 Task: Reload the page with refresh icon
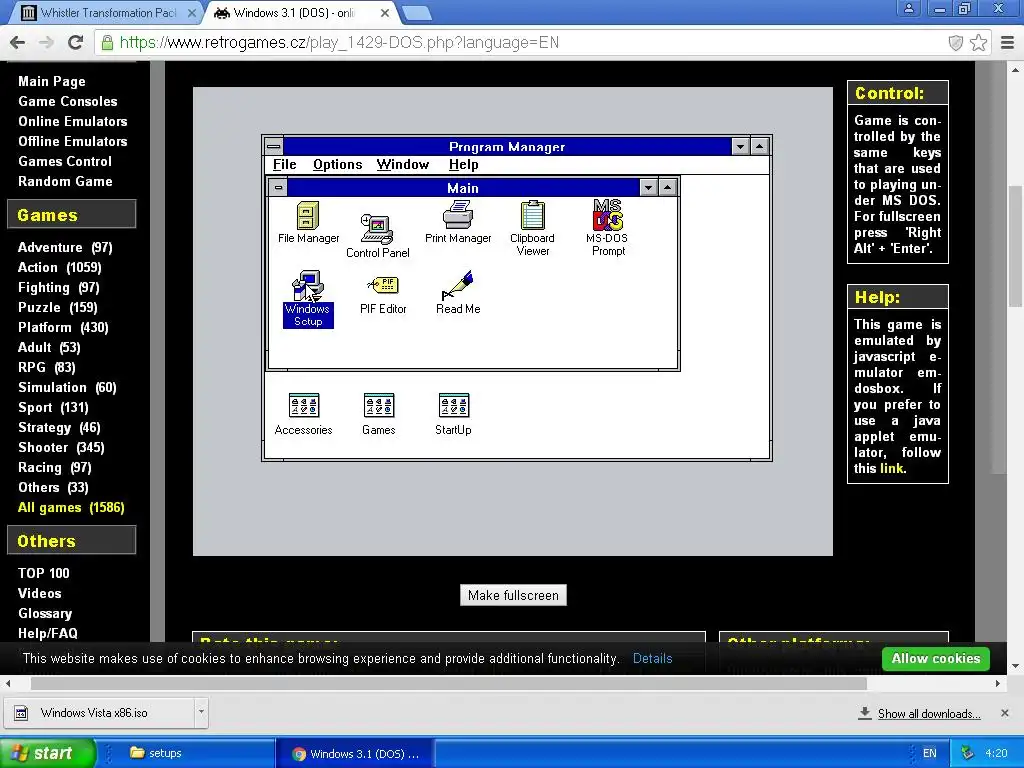[76, 42]
